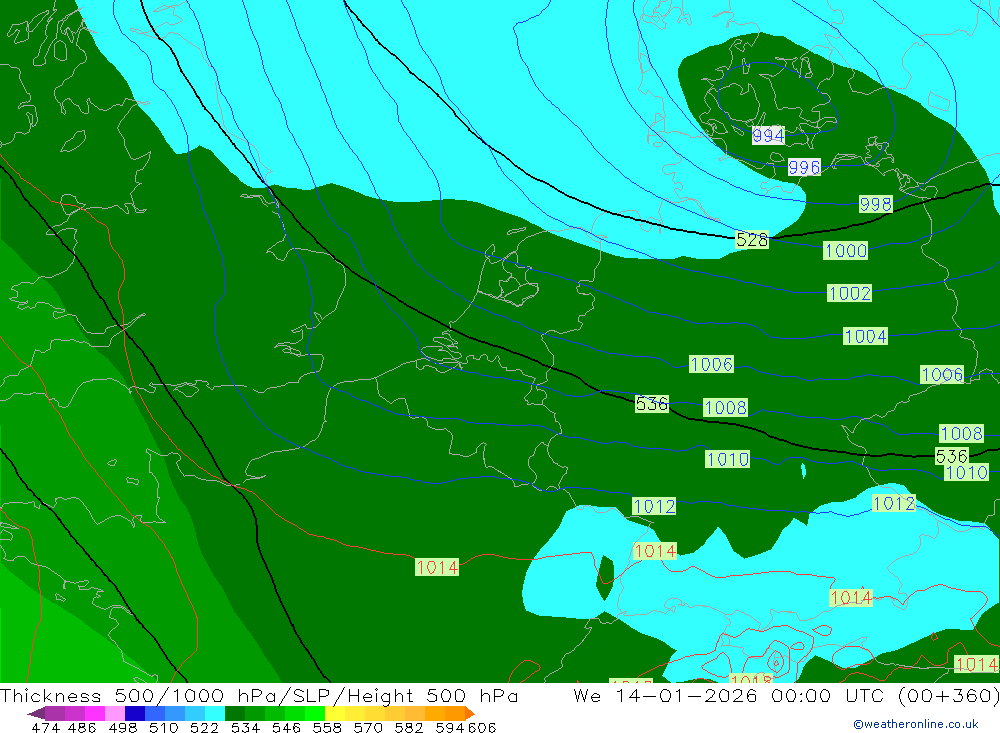Click the darkest green legend swatch
The image size is (1000, 733).
click(235, 713)
